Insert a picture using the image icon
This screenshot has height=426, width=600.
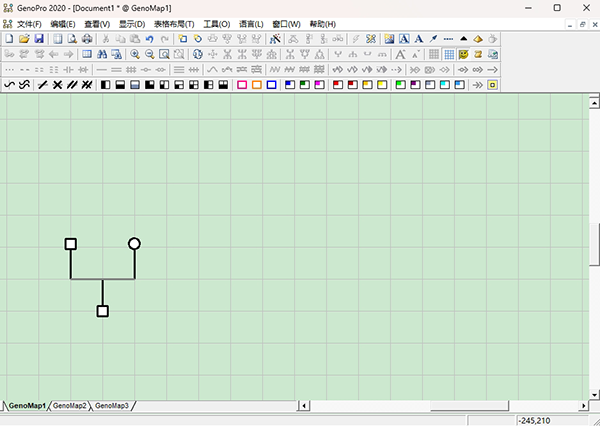pyautogui.click(x=389, y=39)
